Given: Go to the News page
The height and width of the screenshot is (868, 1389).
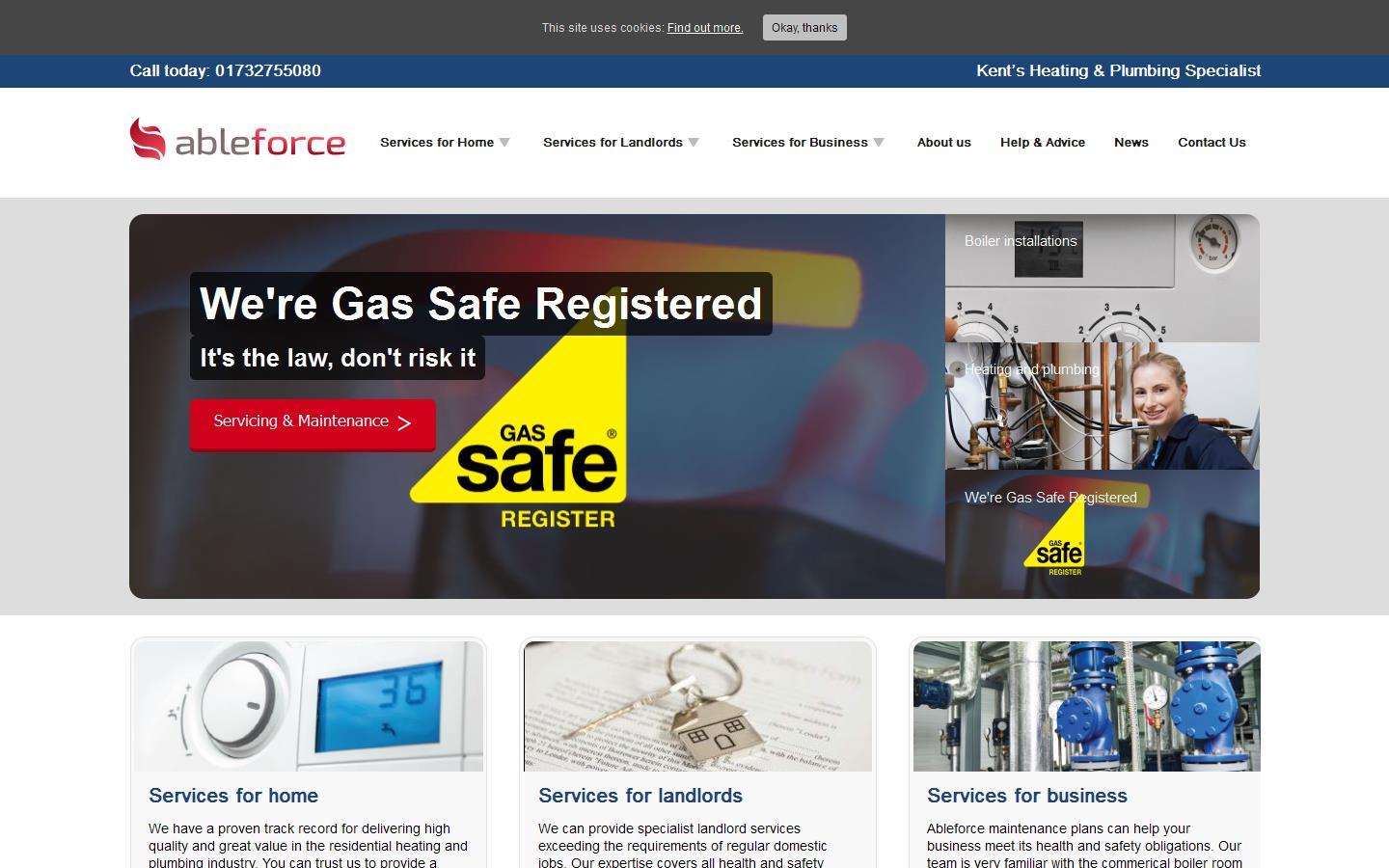Looking at the screenshot, I should tap(1131, 142).
